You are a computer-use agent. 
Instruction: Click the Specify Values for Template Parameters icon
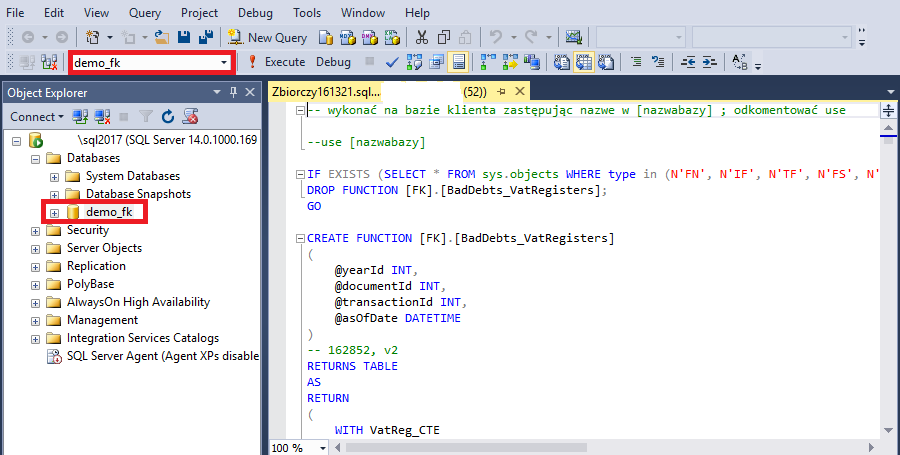pyautogui.click(x=739, y=62)
